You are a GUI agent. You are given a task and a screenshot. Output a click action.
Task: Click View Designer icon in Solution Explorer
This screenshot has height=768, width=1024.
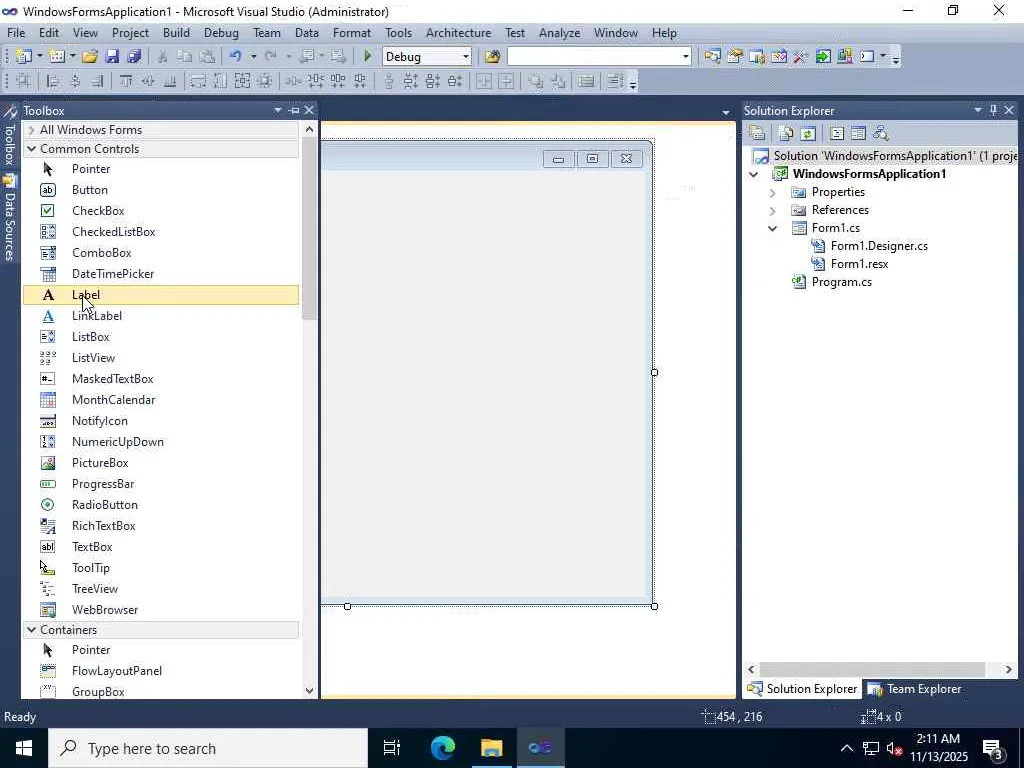click(x=858, y=134)
